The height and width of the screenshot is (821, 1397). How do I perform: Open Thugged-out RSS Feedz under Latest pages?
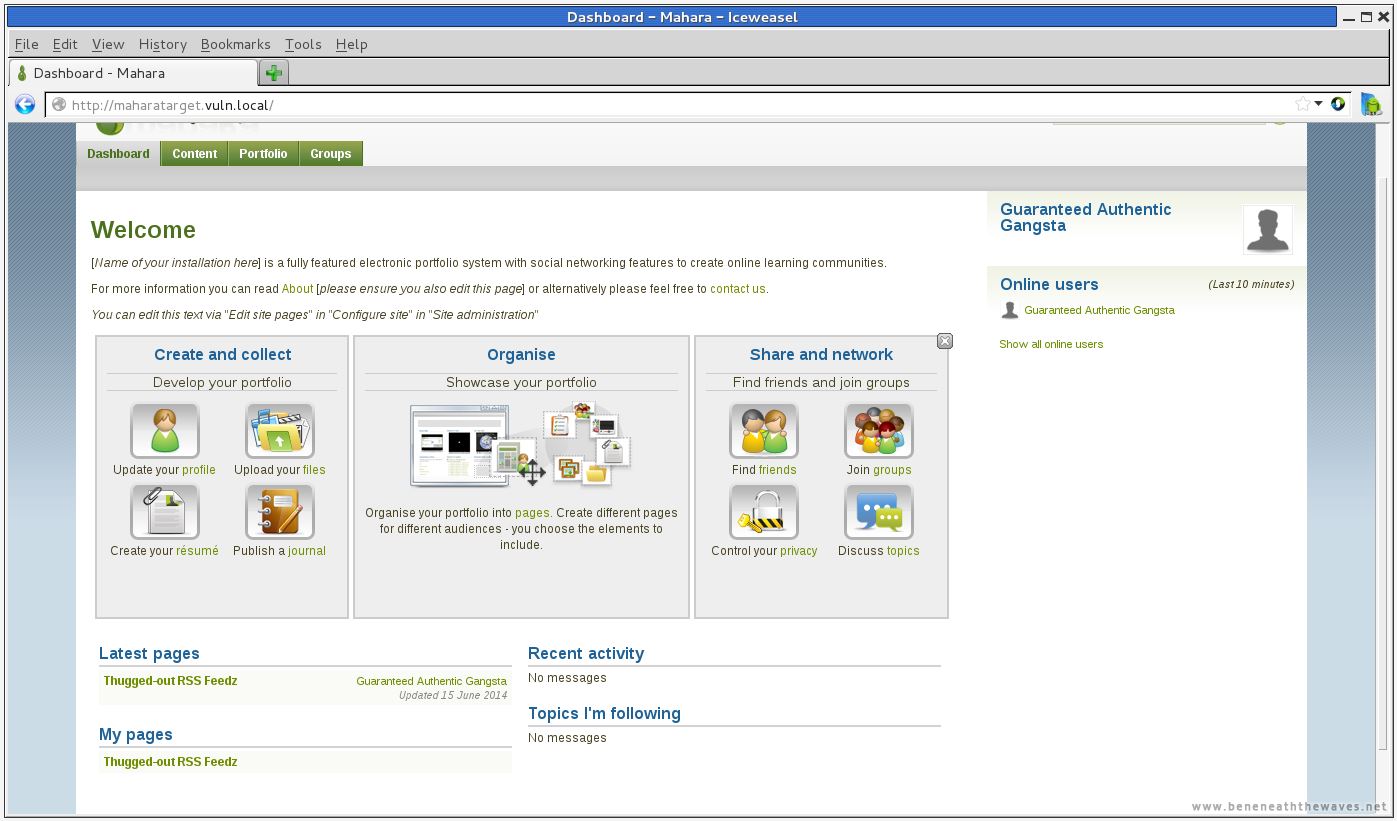[170, 681]
